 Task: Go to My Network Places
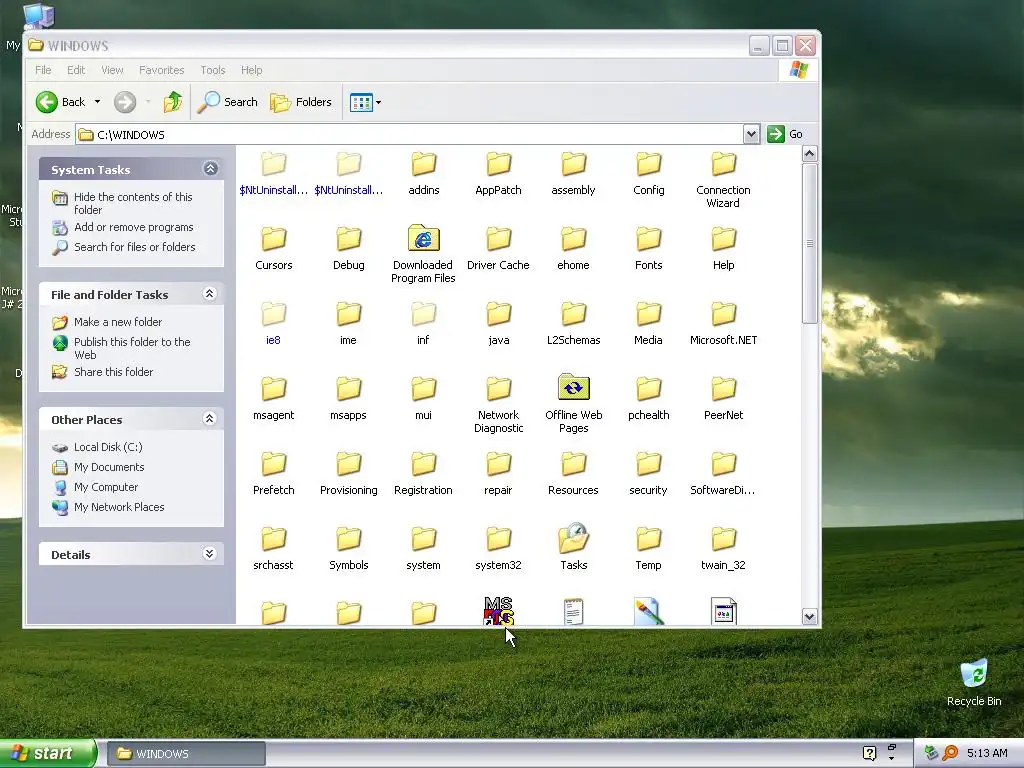[119, 507]
